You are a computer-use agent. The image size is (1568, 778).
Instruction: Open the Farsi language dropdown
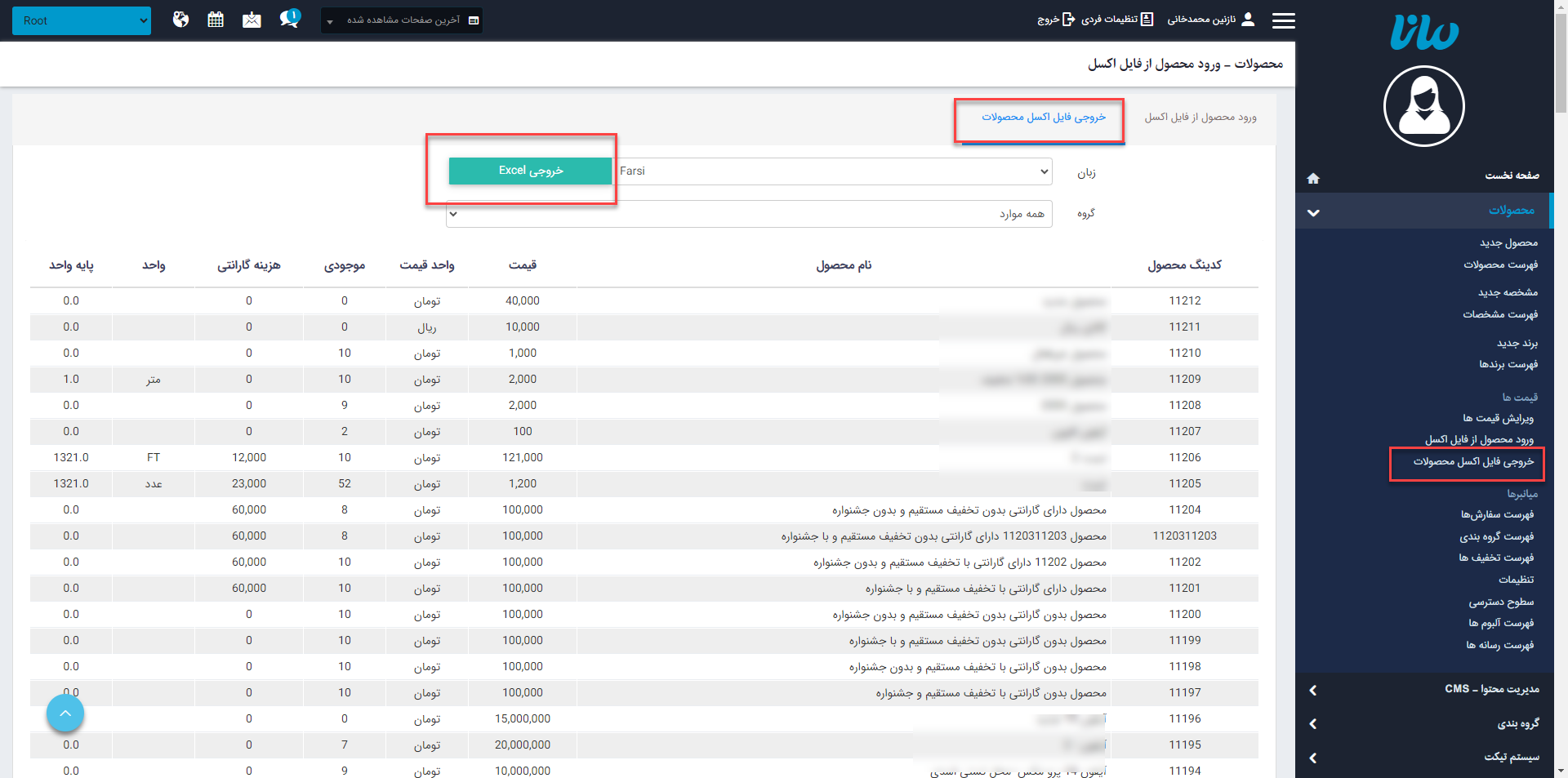pos(834,171)
